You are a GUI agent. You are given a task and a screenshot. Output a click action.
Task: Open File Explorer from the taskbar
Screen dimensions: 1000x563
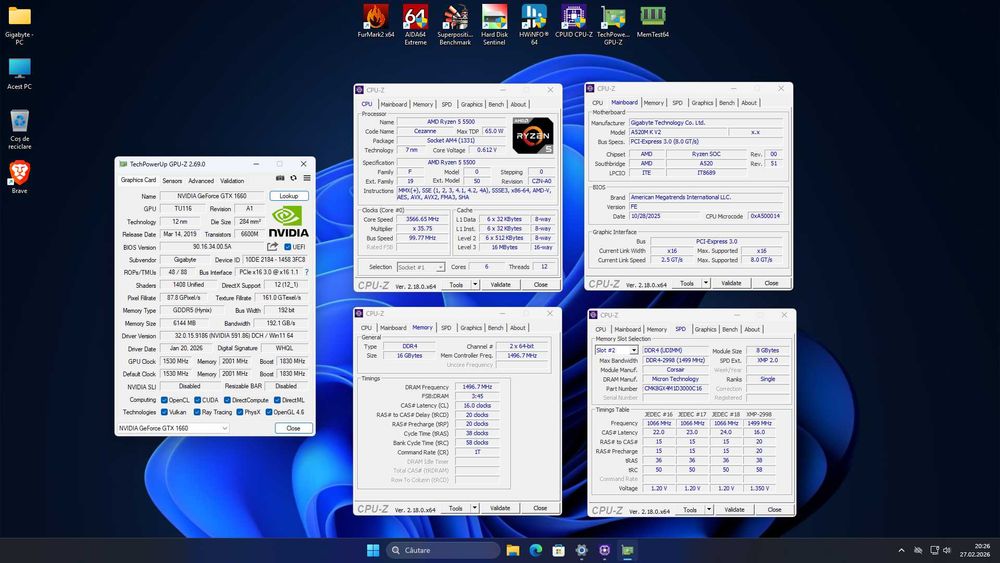click(513, 550)
